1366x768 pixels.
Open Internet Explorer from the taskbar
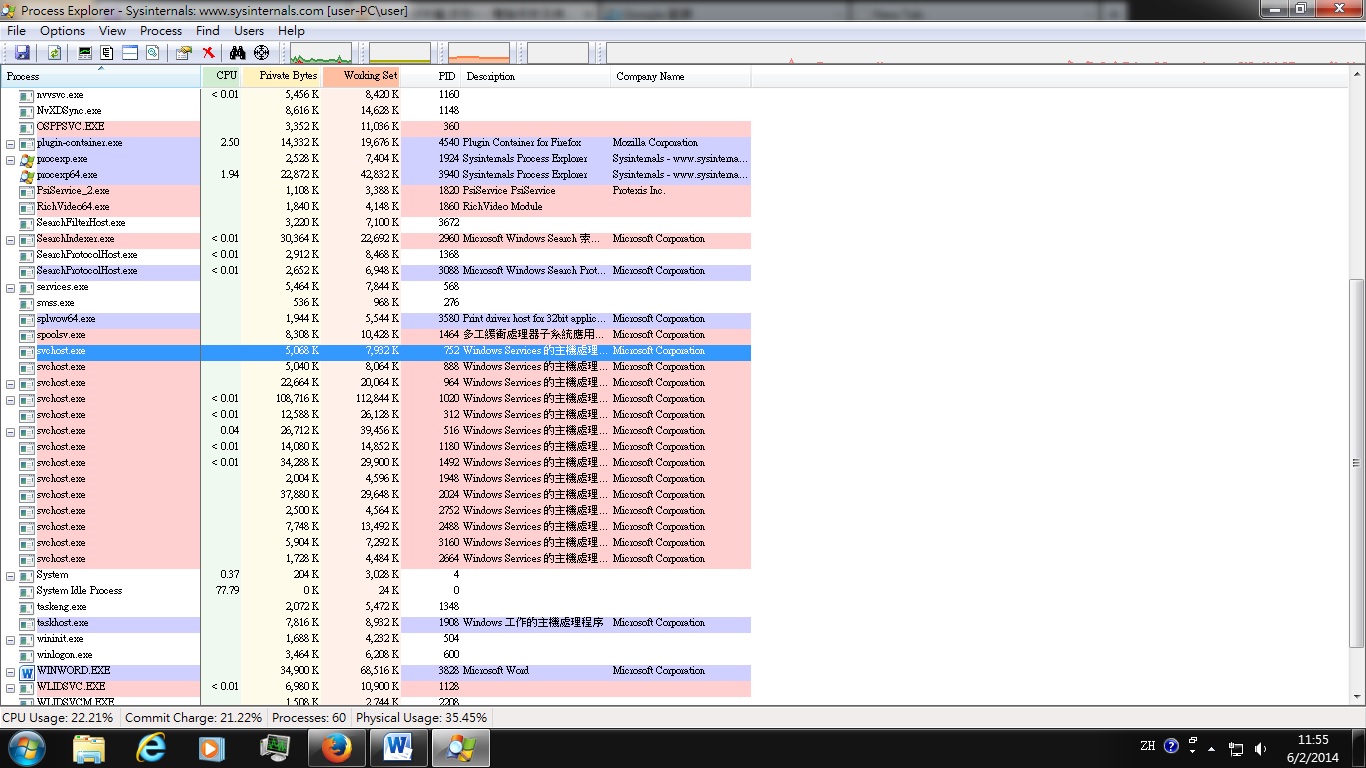point(151,747)
